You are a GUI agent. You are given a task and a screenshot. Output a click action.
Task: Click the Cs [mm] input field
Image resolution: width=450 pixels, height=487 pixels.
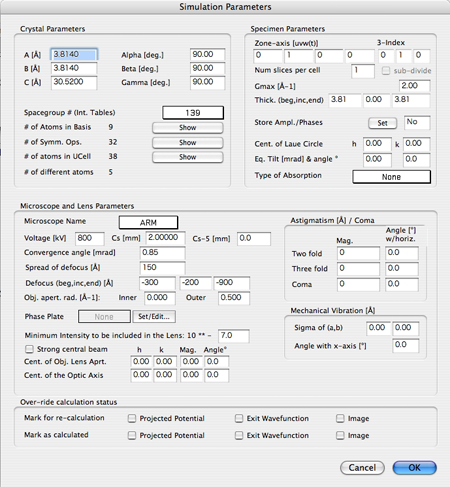click(166, 238)
